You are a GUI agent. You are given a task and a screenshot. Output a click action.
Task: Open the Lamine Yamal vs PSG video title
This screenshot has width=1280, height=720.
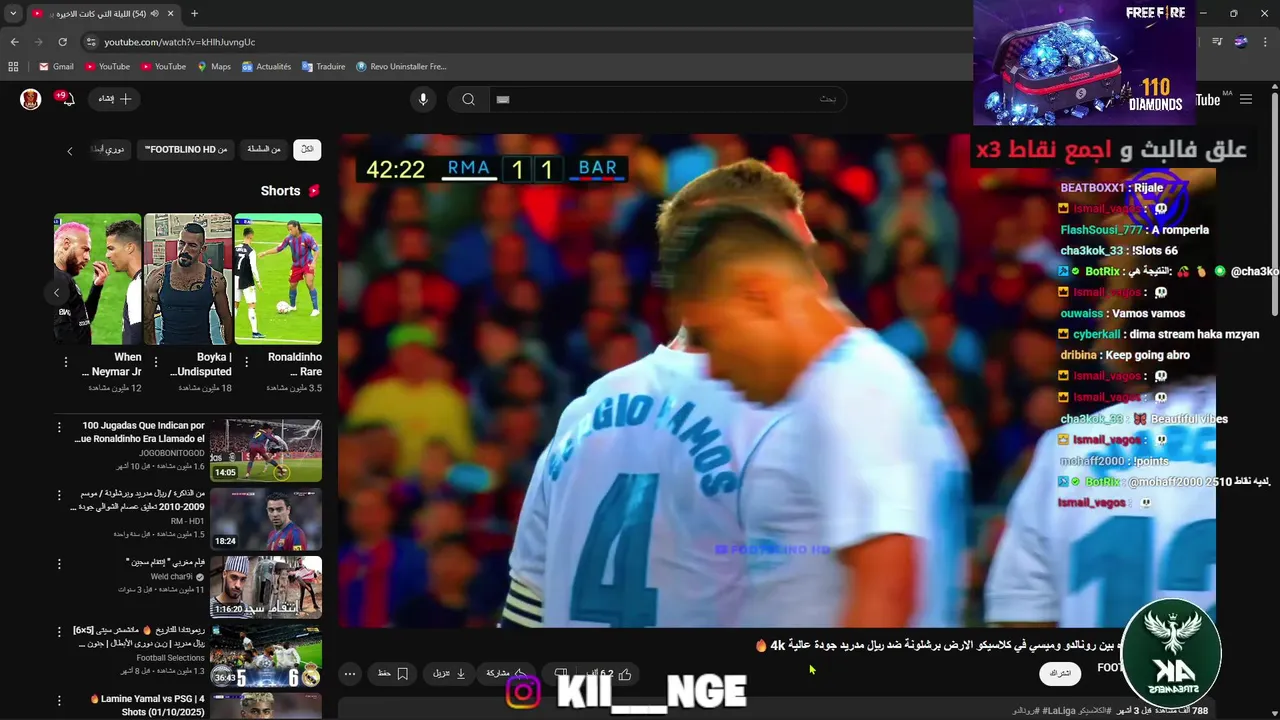(x=147, y=705)
